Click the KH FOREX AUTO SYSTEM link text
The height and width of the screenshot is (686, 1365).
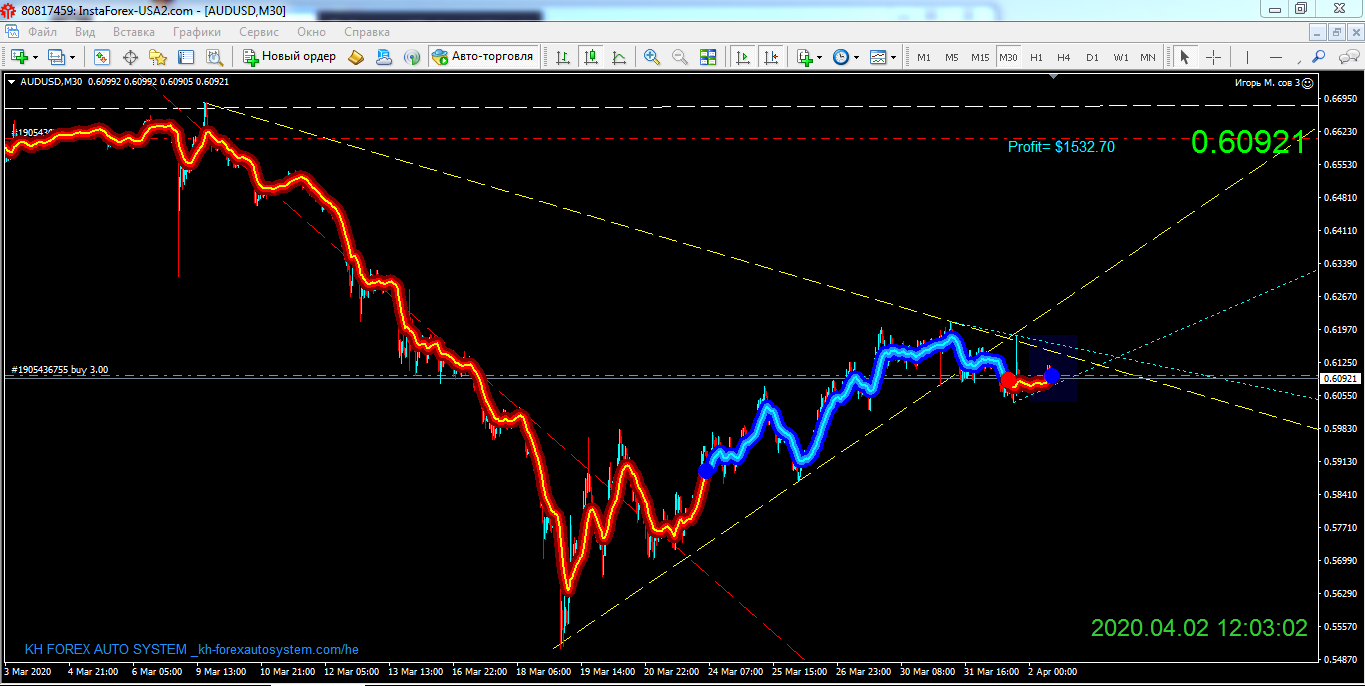[x=192, y=649]
